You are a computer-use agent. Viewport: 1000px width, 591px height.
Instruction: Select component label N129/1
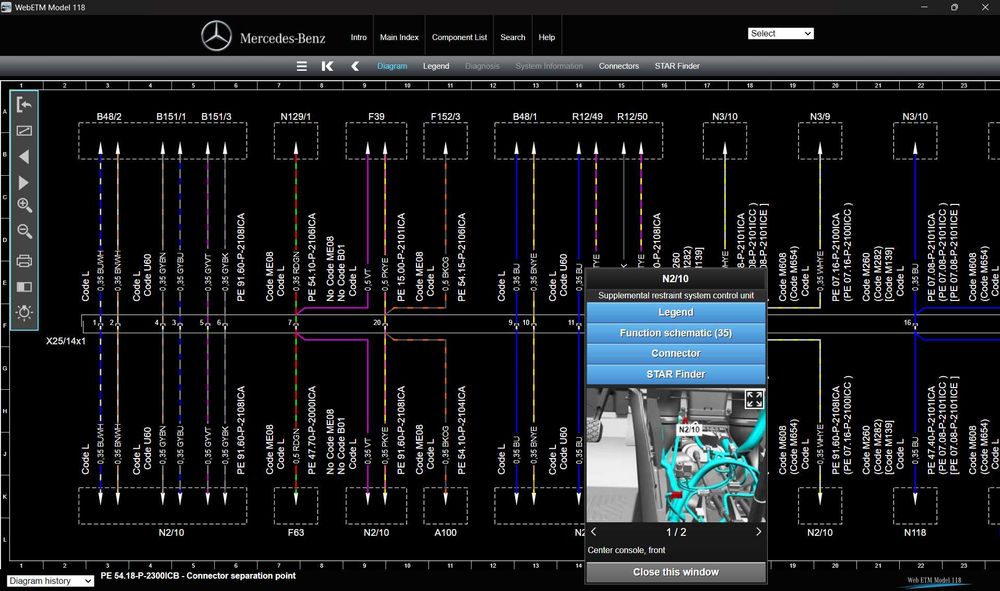(x=296, y=117)
